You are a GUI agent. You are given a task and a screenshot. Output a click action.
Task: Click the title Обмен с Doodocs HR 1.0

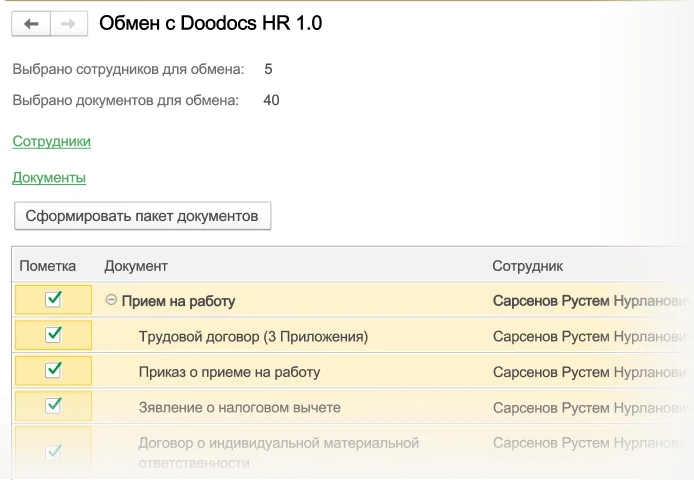211,23
